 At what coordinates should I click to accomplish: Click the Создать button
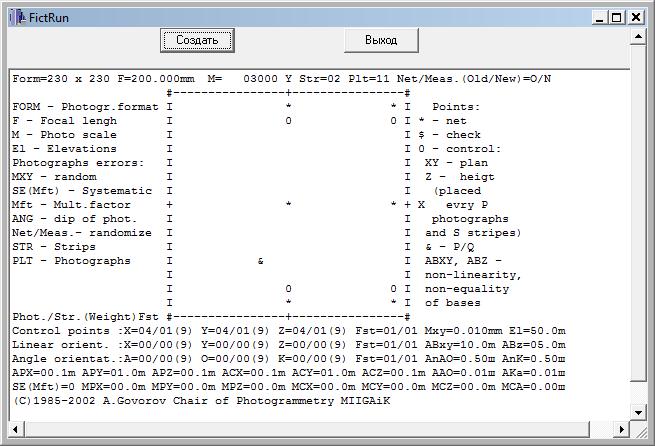coord(197,41)
